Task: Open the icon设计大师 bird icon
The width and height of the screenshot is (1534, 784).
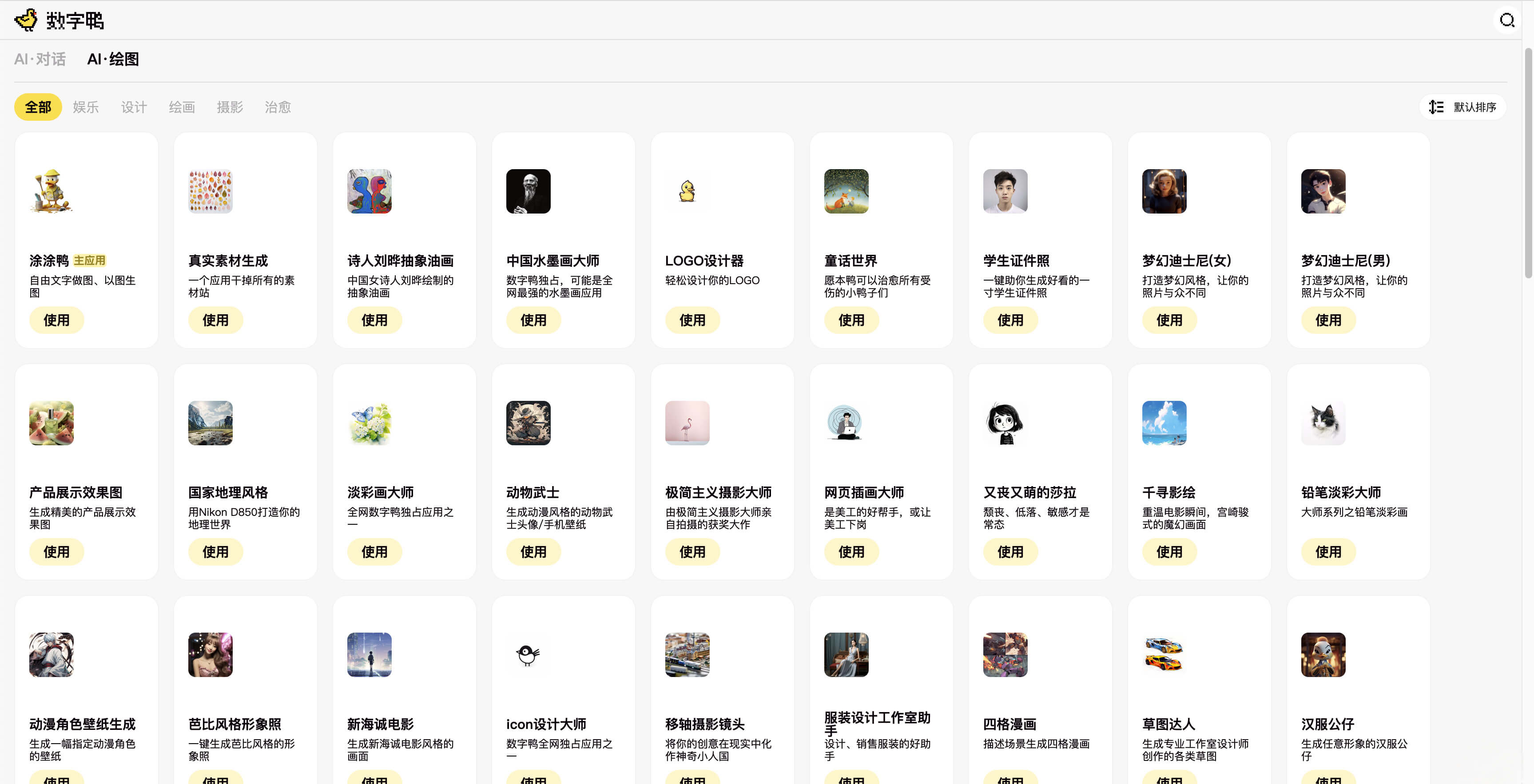Action: click(x=528, y=654)
